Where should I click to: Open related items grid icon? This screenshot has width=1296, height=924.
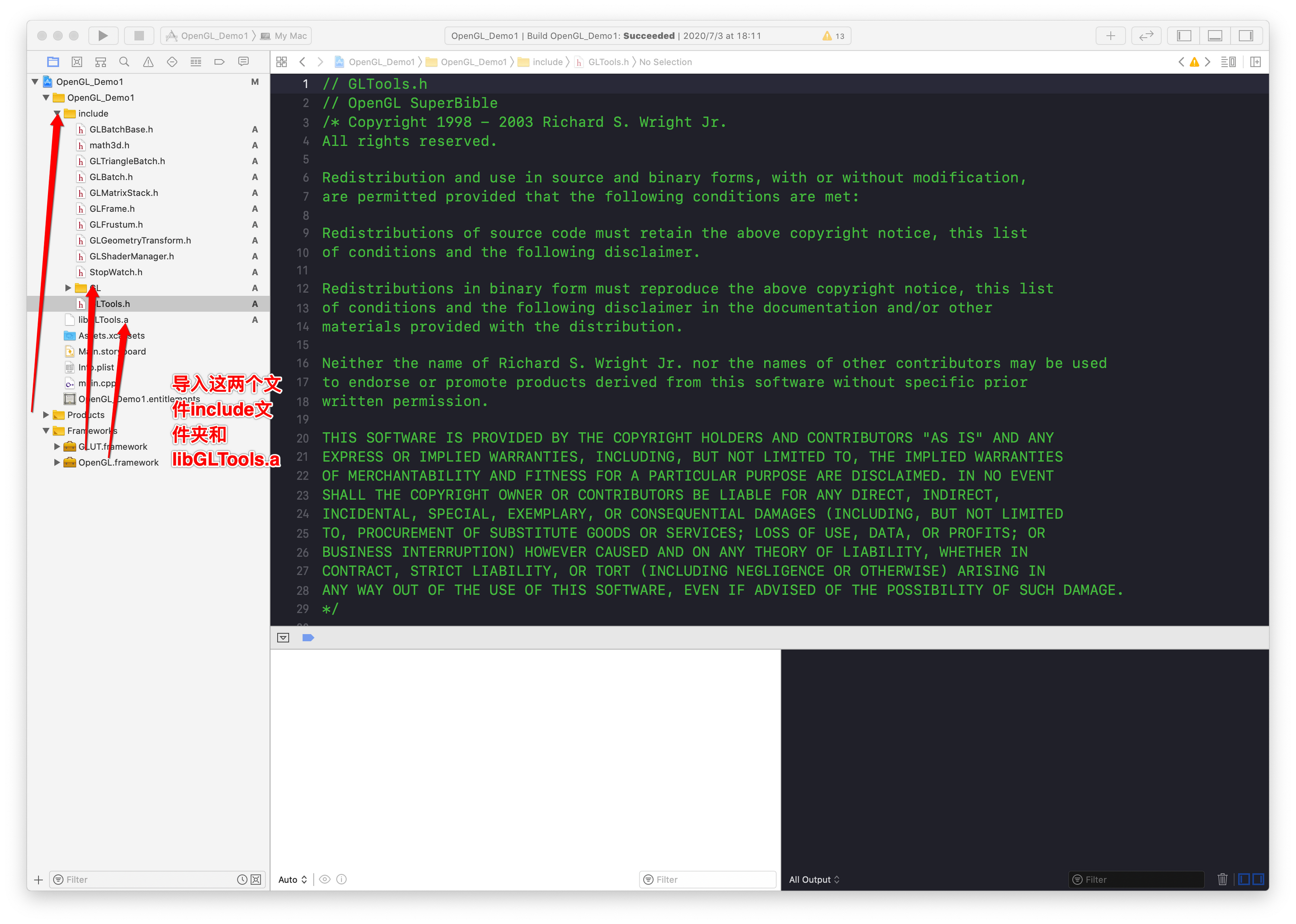coord(282,62)
